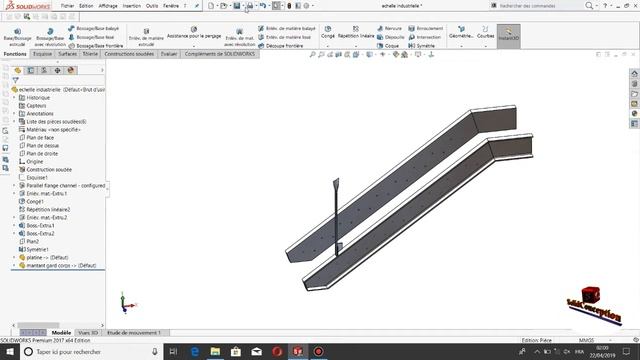This screenshot has width=640, height=360.
Task: Open Etude de mouvement 1 tab
Action: (x=134, y=333)
